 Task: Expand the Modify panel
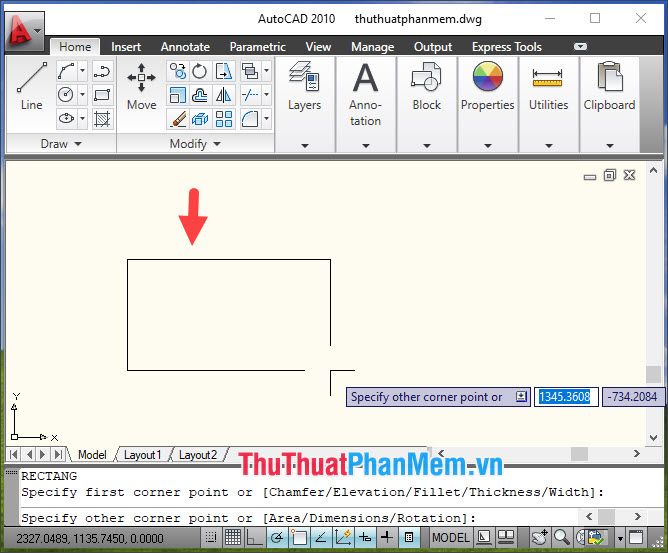coord(196,144)
